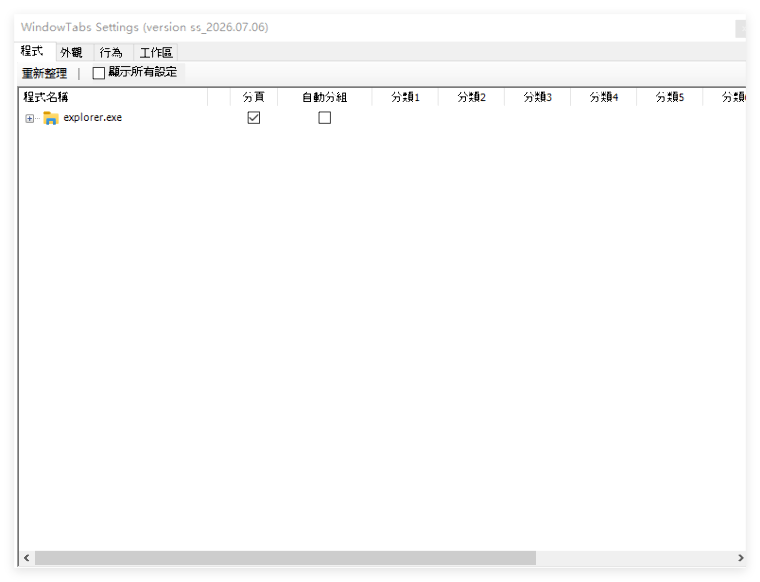This screenshot has height=582, width=760.
Task: Click the explorer.exe folder icon
Action: pyautogui.click(x=50, y=118)
